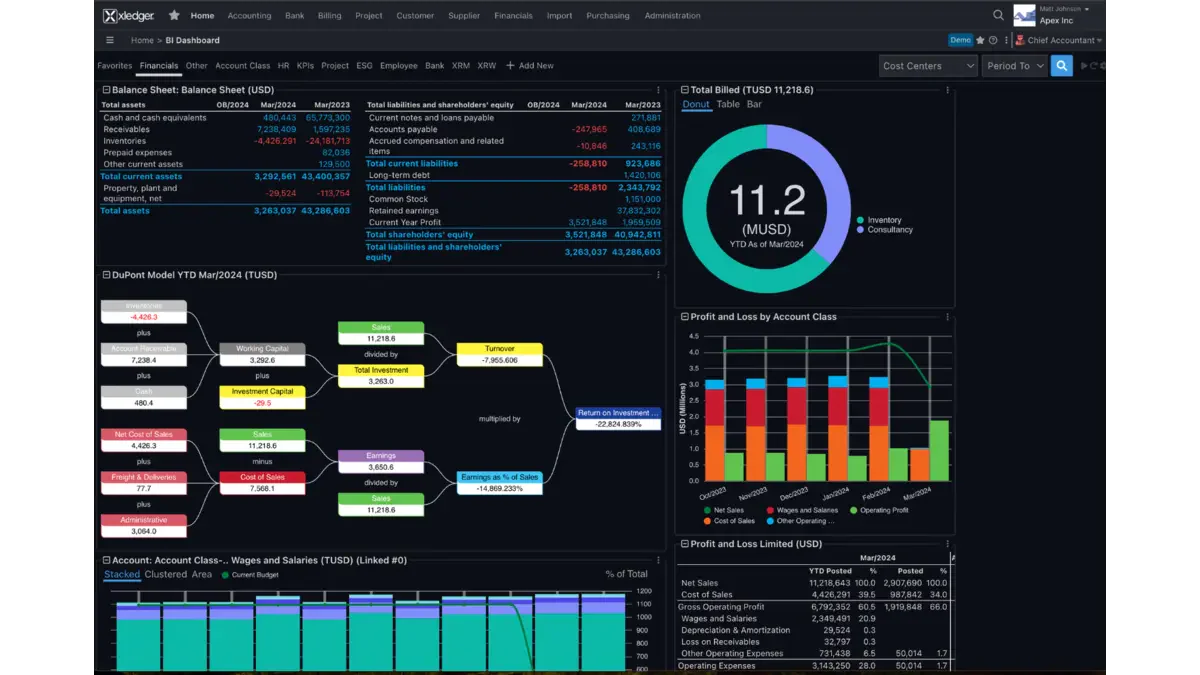Image resolution: width=1200 pixels, height=675 pixels.
Task: Click the refresh icon right of blue search
Action: pyautogui.click(x=1095, y=66)
